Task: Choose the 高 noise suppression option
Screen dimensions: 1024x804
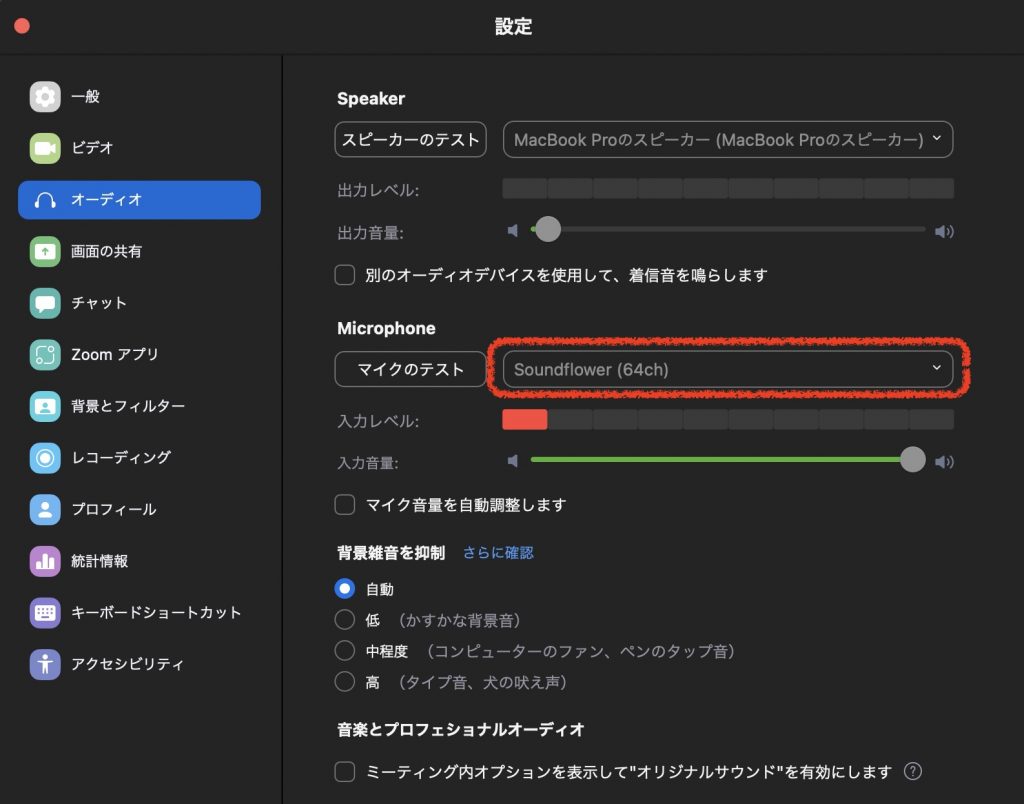Action: pyautogui.click(x=345, y=682)
